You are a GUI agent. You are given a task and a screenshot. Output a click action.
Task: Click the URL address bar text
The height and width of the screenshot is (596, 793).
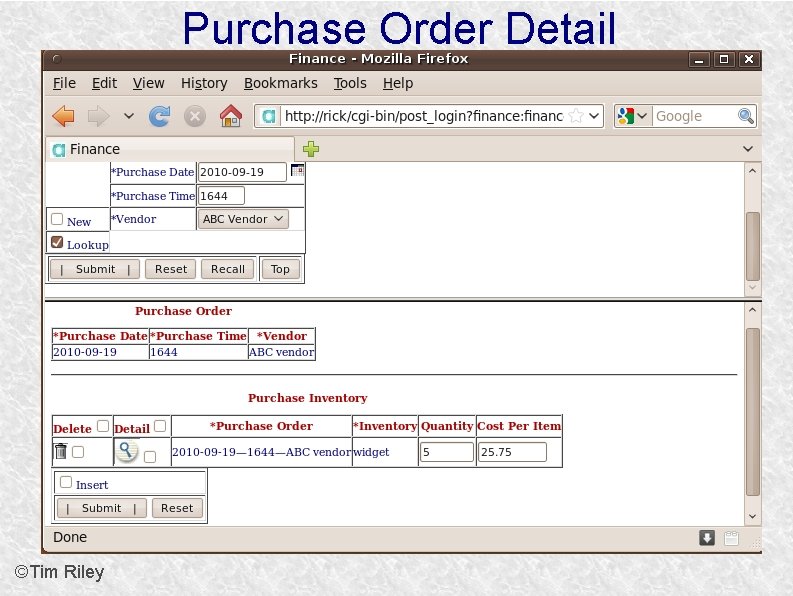pyautogui.click(x=424, y=116)
